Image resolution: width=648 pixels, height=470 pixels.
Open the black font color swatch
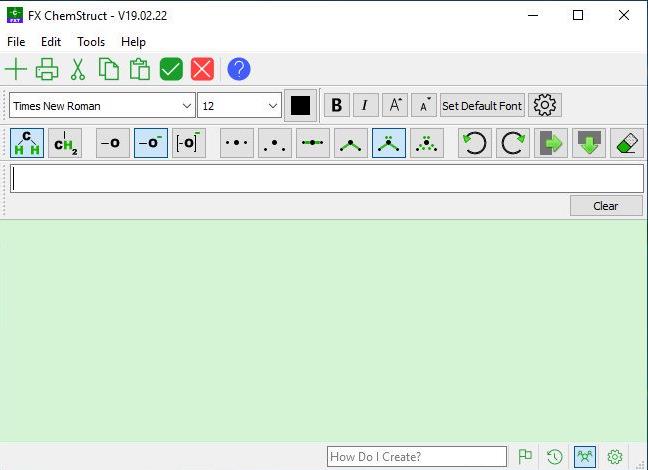pyautogui.click(x=300, y=106)
